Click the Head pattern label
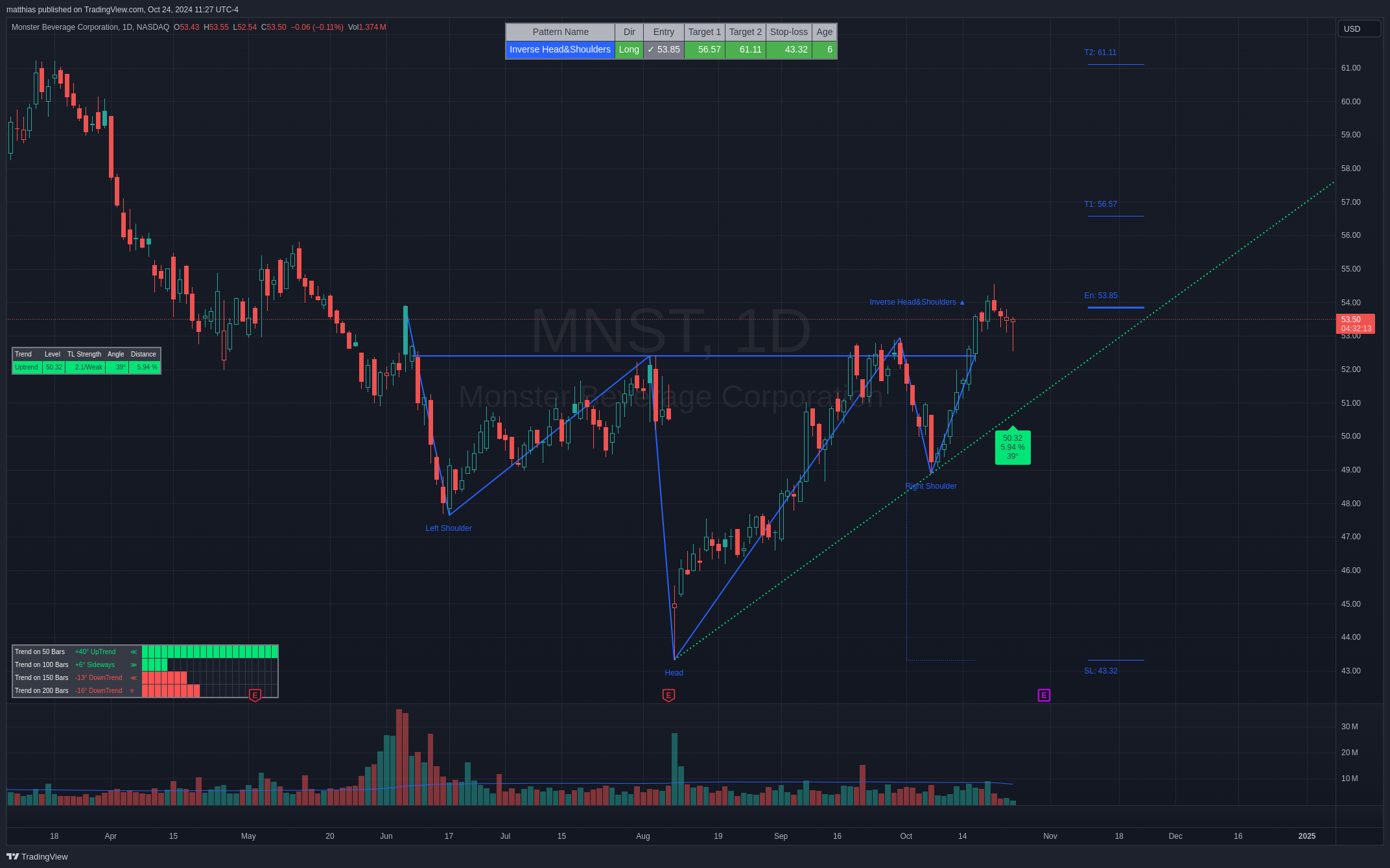The width and height of the screenshot is (1390, 868). click(x=674, y=673)
